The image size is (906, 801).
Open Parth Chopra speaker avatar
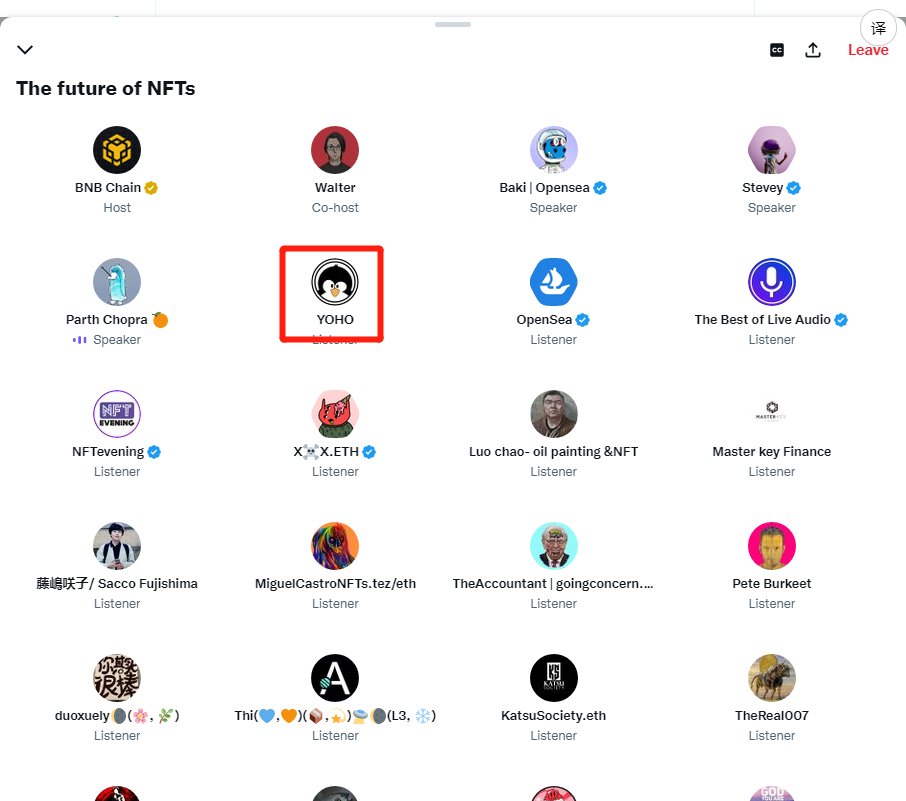coord(117,281)
